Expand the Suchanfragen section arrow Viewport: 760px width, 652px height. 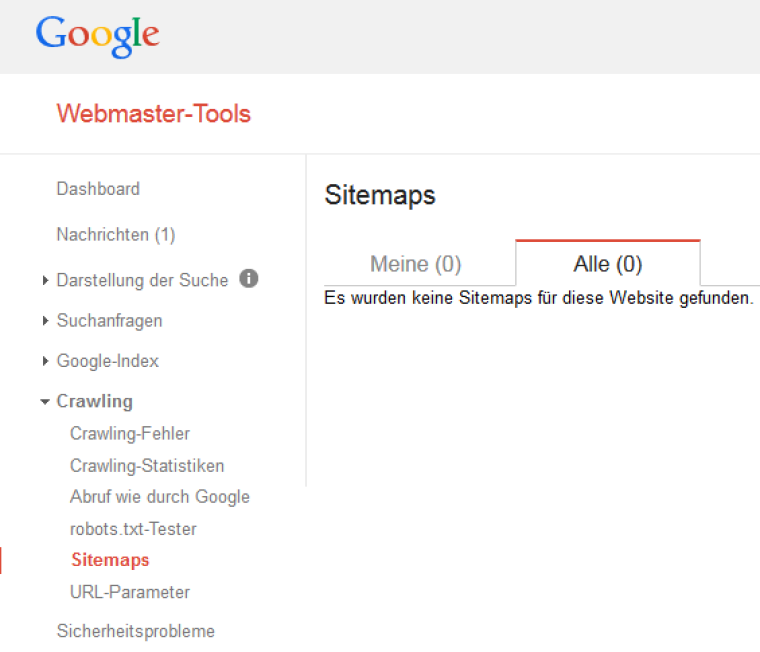point(45,320)
